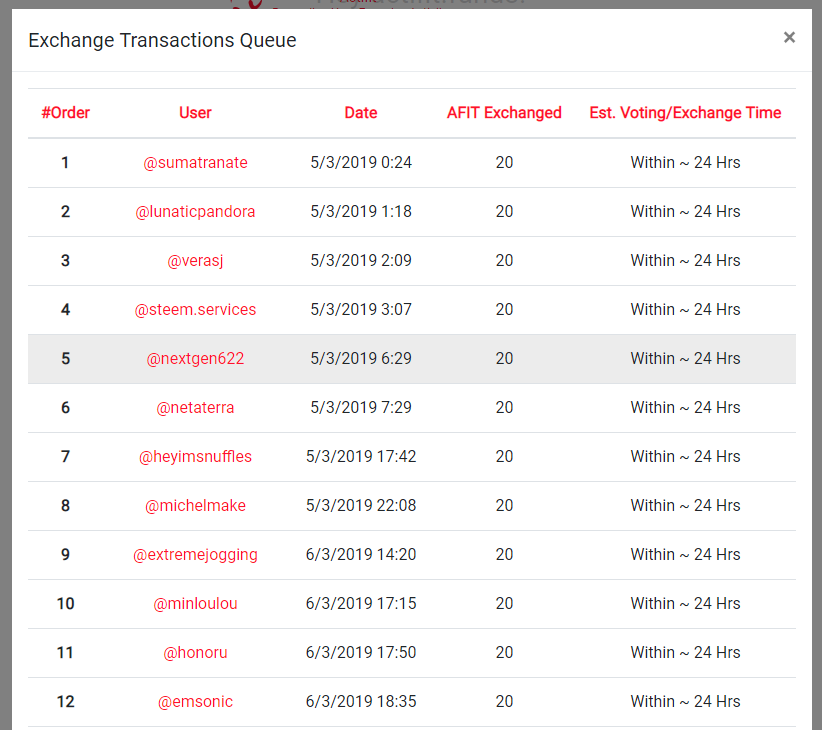Viewport: 822px width, 730px height.
Task: Click the @minloulou user link
Action: tap(195, 603)
